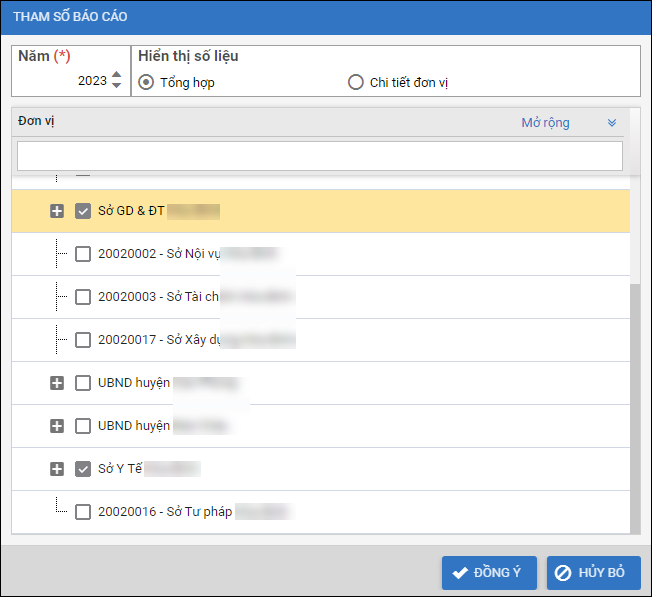Tick the 20020017 Sở Xây dựng checkbox
Screen dimensions: 652x597
tap(83, 340)
